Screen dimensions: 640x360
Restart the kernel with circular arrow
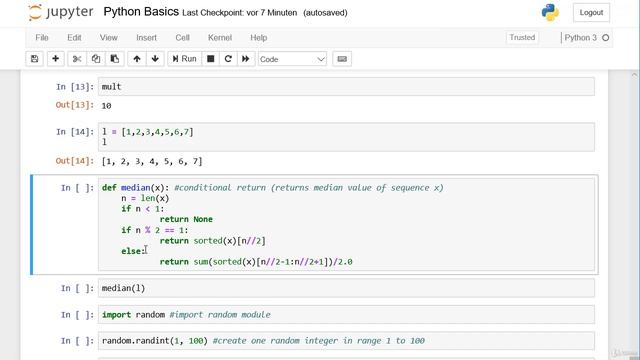(x=228, y=59)
